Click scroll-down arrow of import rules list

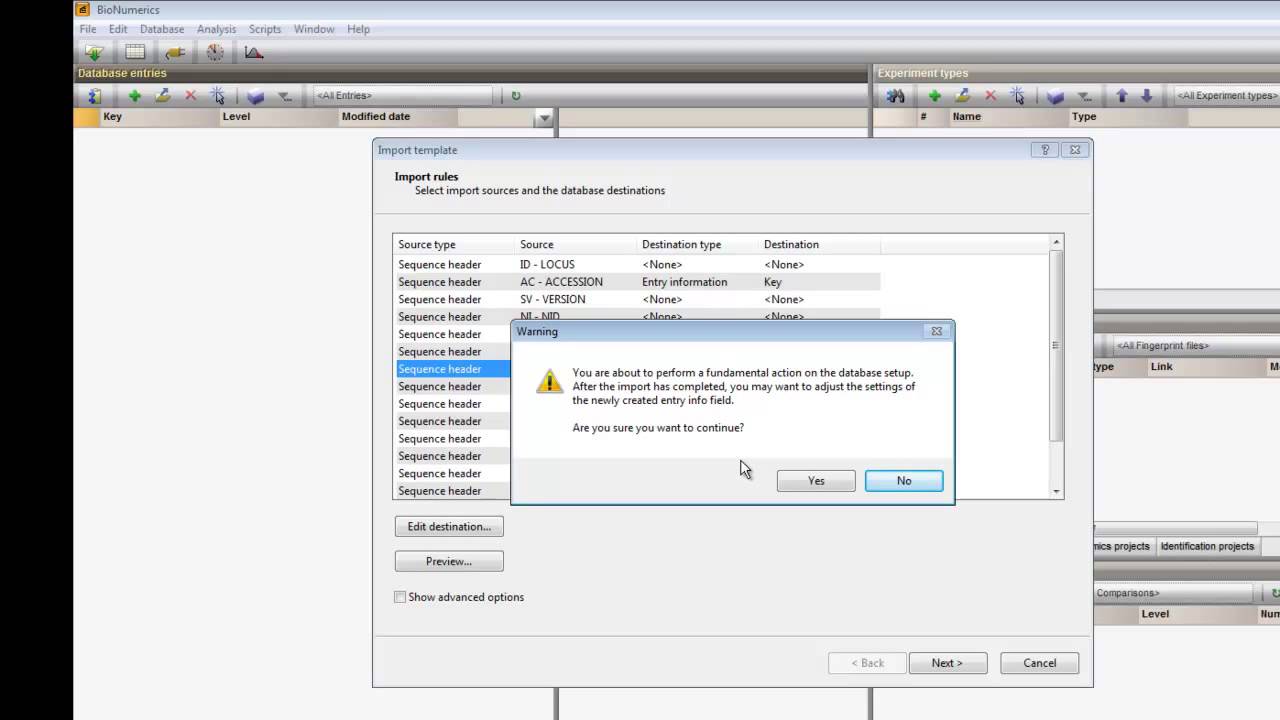click(x=1056, y=491)
